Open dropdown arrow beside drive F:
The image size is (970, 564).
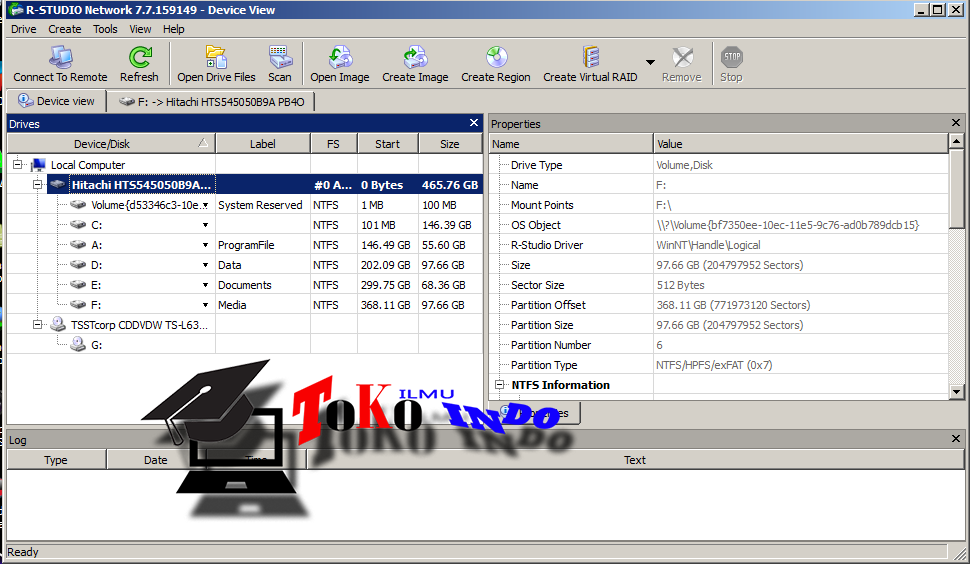205,305
